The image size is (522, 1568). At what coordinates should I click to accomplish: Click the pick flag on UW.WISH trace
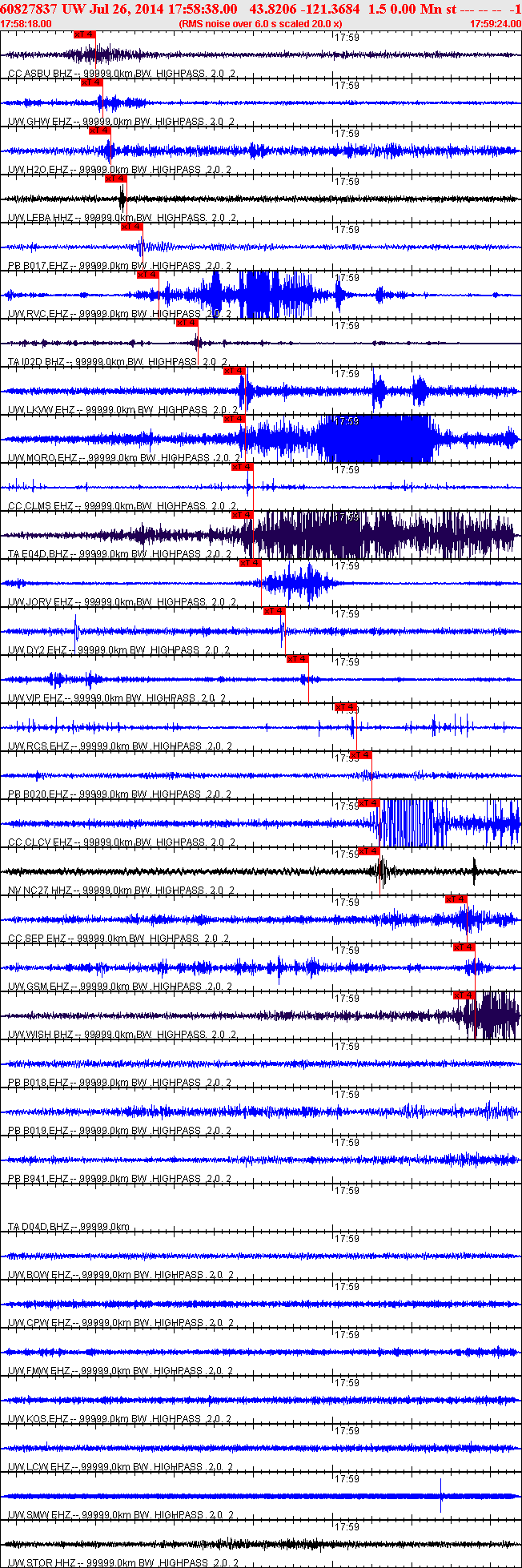464,995
